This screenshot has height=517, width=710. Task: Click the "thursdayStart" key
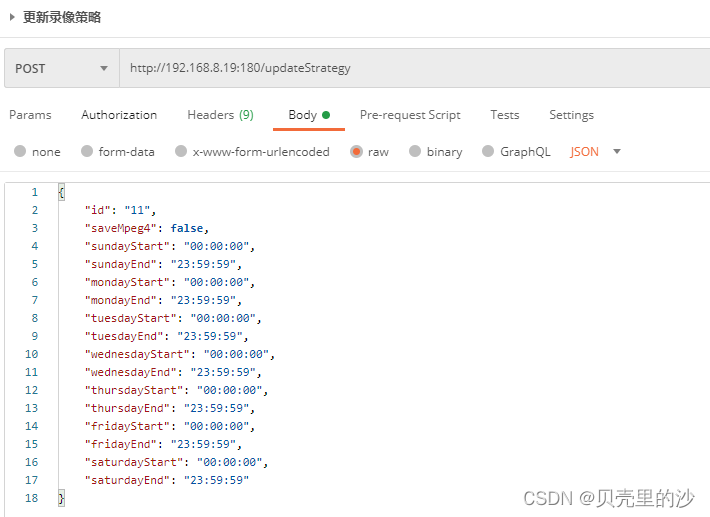(134, 390)
